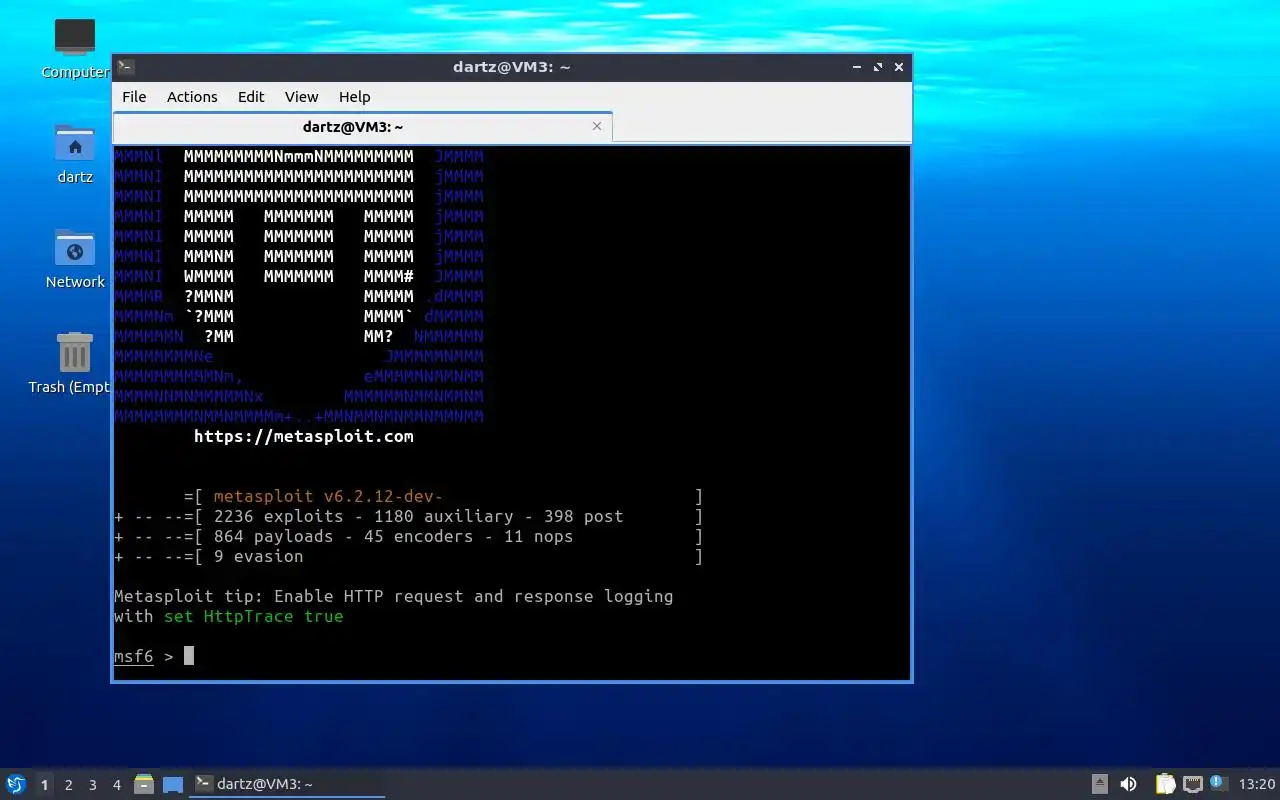Open the View menu
1280x800 pixels.
301,97
